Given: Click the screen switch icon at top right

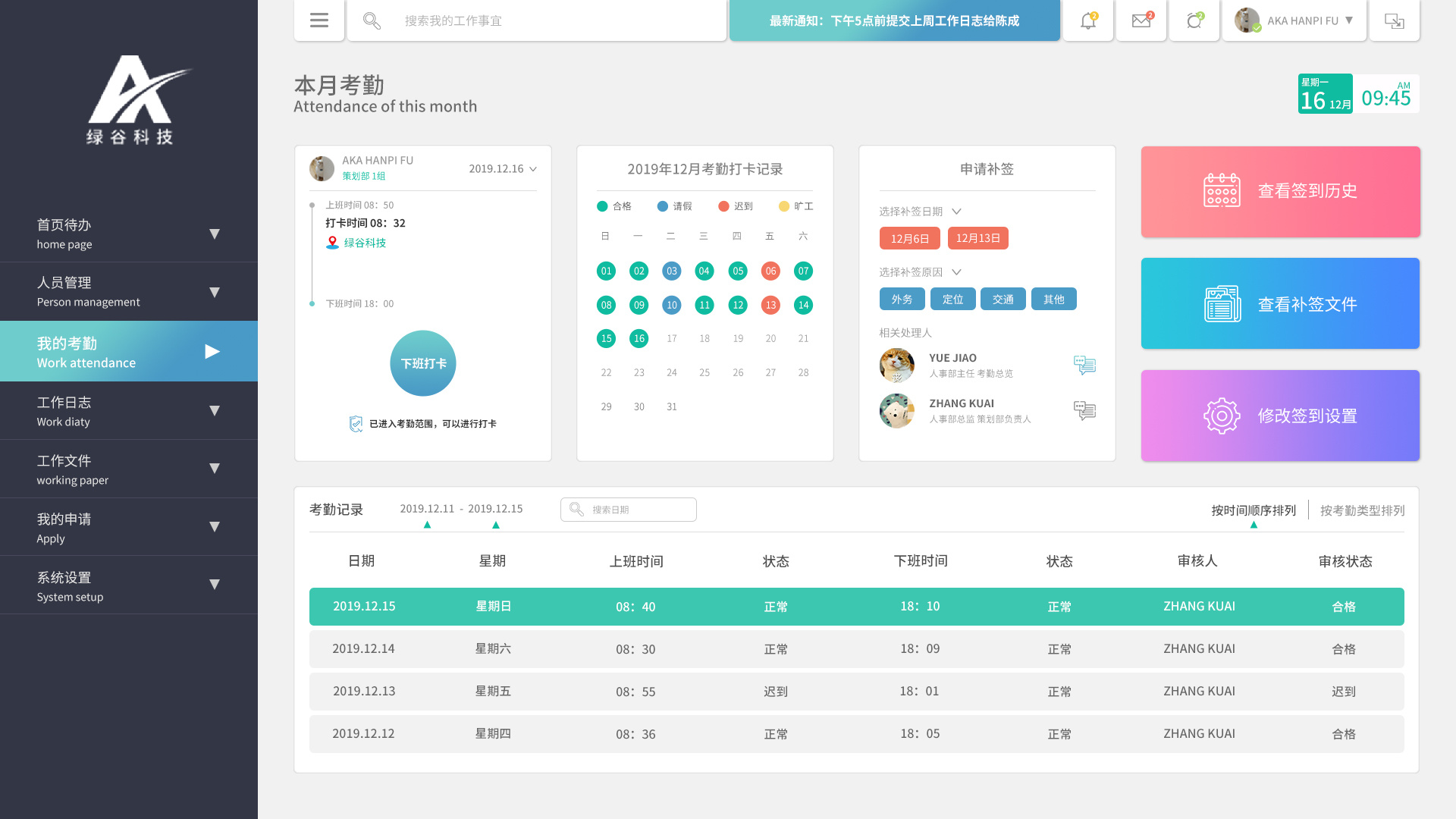Looking at the screenshot, I should pos(1394,20).
